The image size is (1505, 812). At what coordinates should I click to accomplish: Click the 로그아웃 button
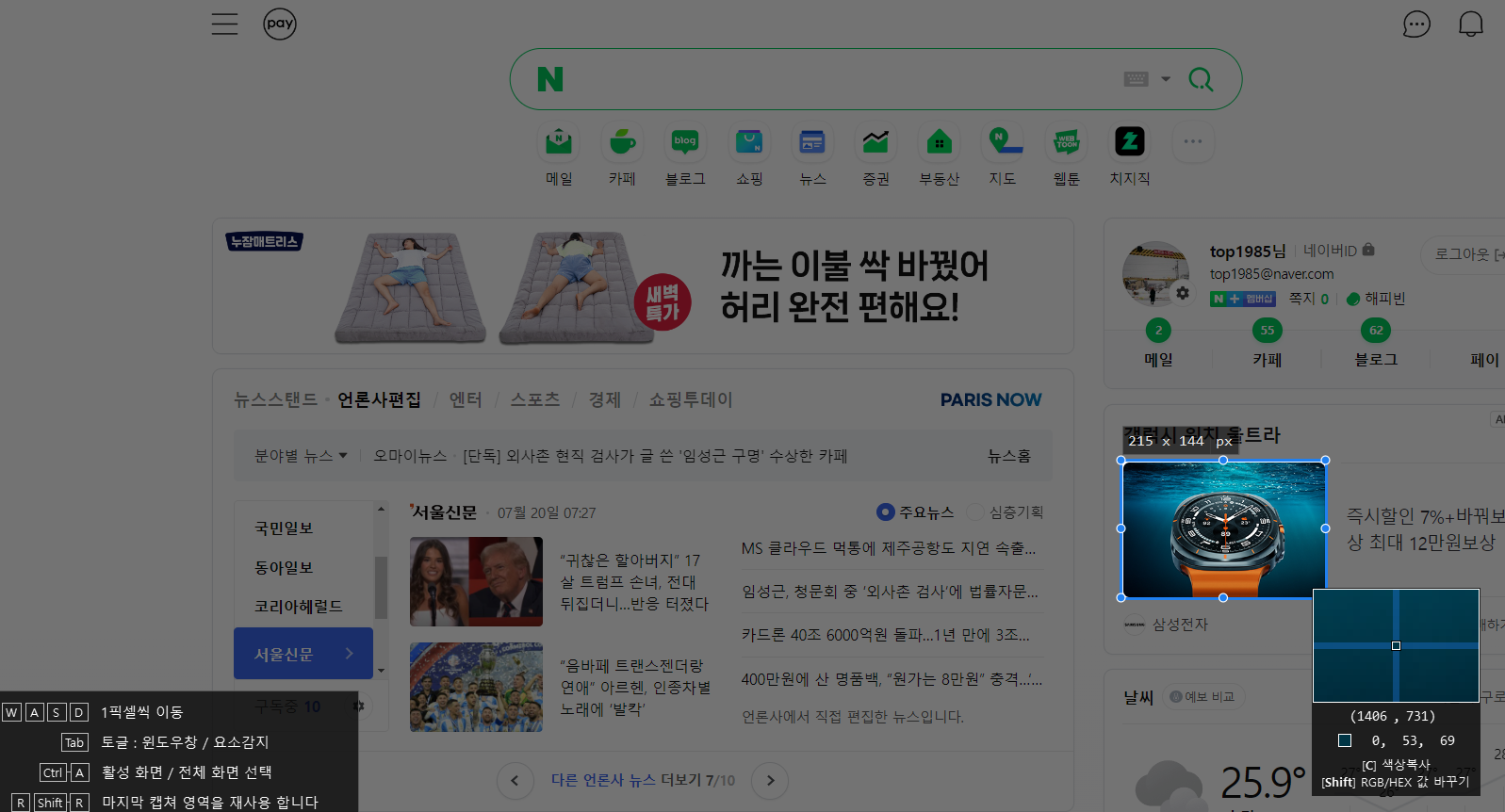pos(1463,254)
